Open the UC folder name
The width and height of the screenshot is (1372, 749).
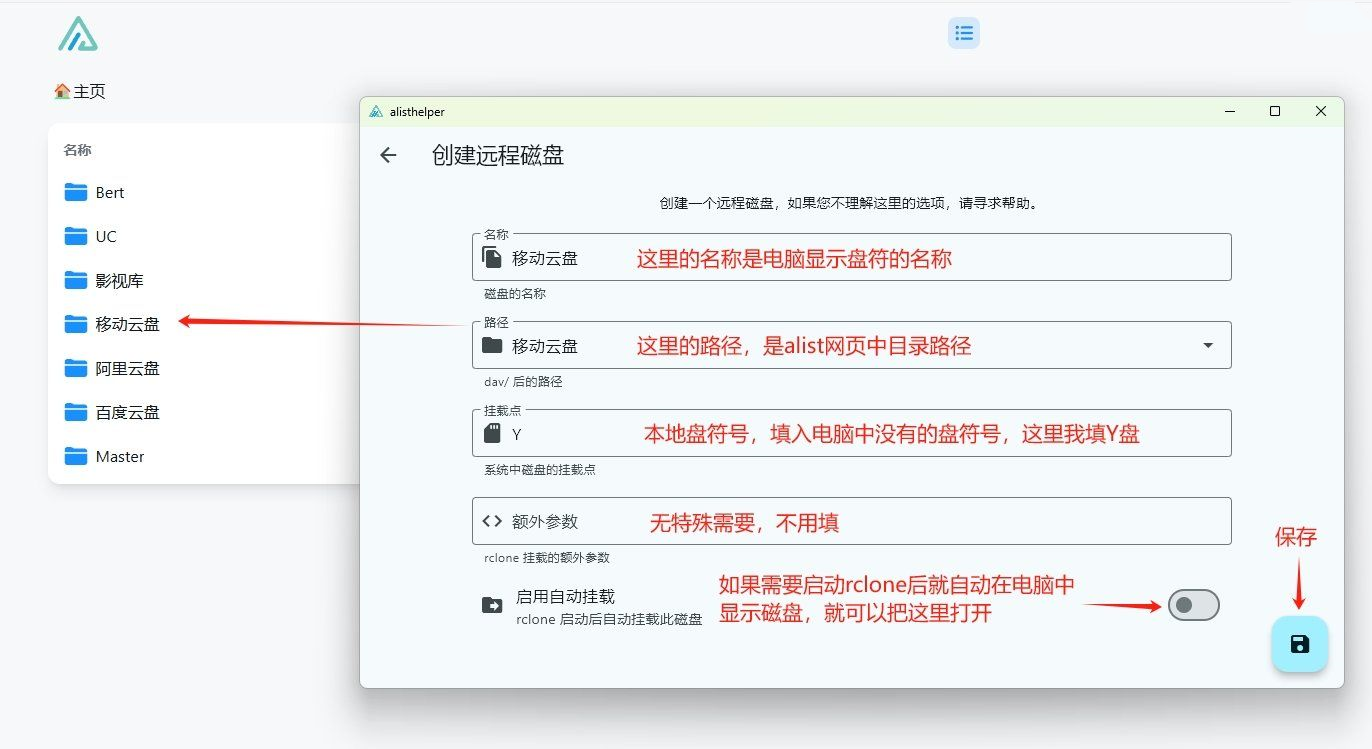[x=106, y=237]
